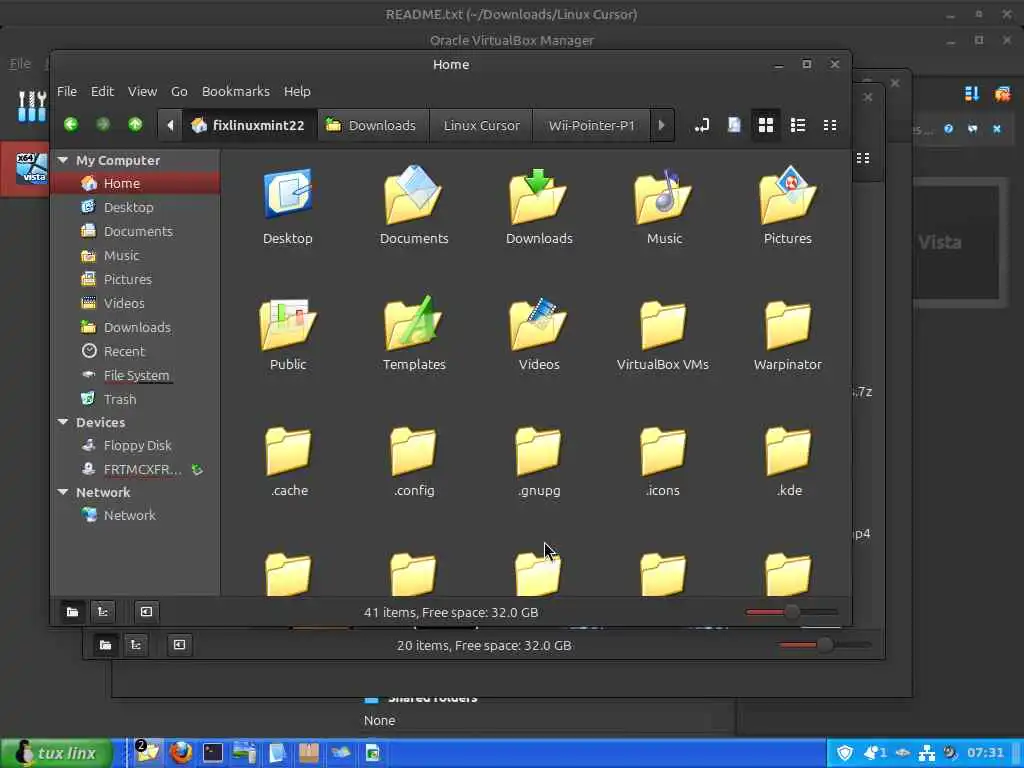Open the View menu

(142, 91)
